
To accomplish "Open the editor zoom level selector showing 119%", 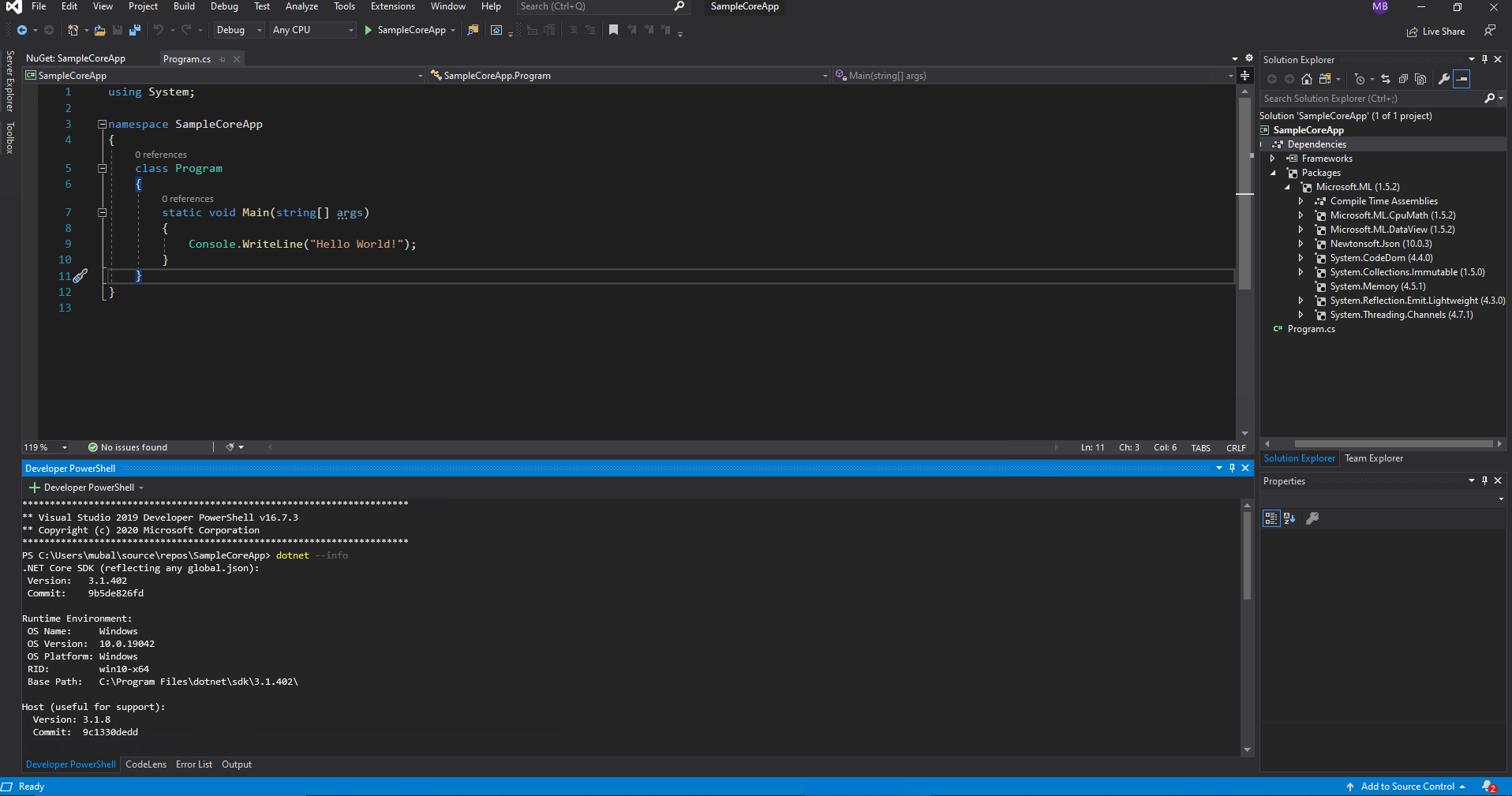I will [44, 447].
